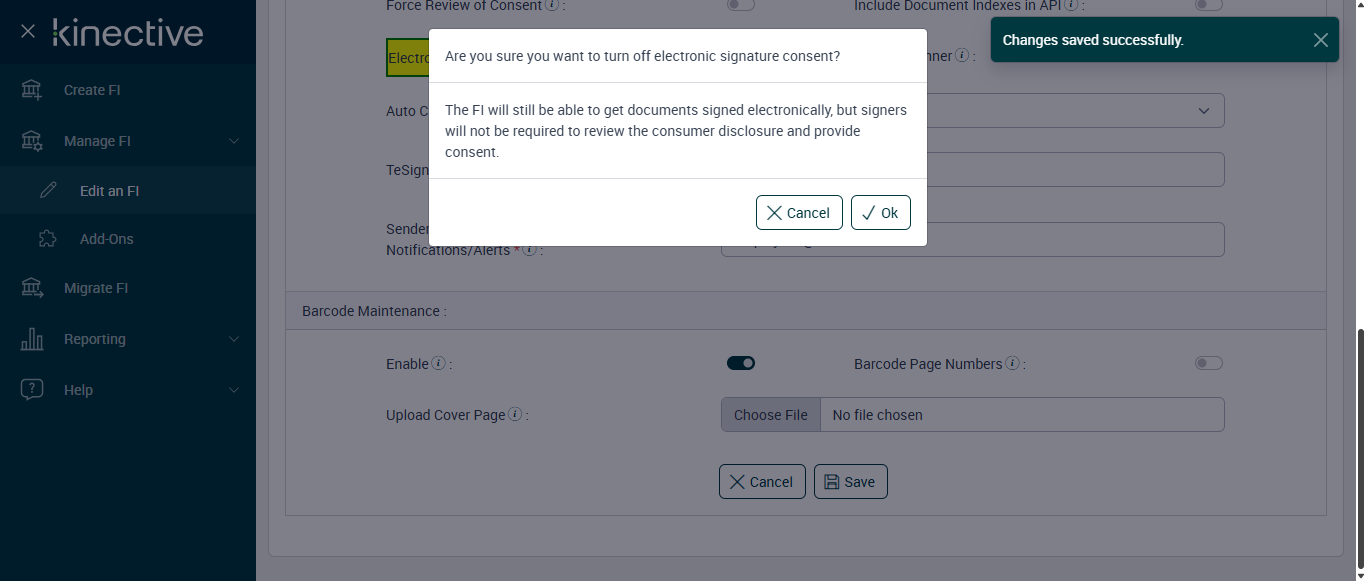This screenshot has height=581, width=1366.
Task: Click the Help question bubble icon
Action: 32,390
